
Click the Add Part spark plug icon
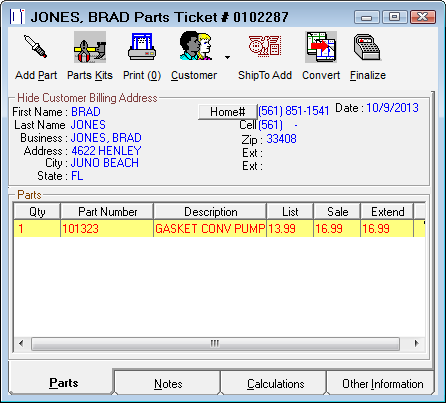click(x=36, y=47)
